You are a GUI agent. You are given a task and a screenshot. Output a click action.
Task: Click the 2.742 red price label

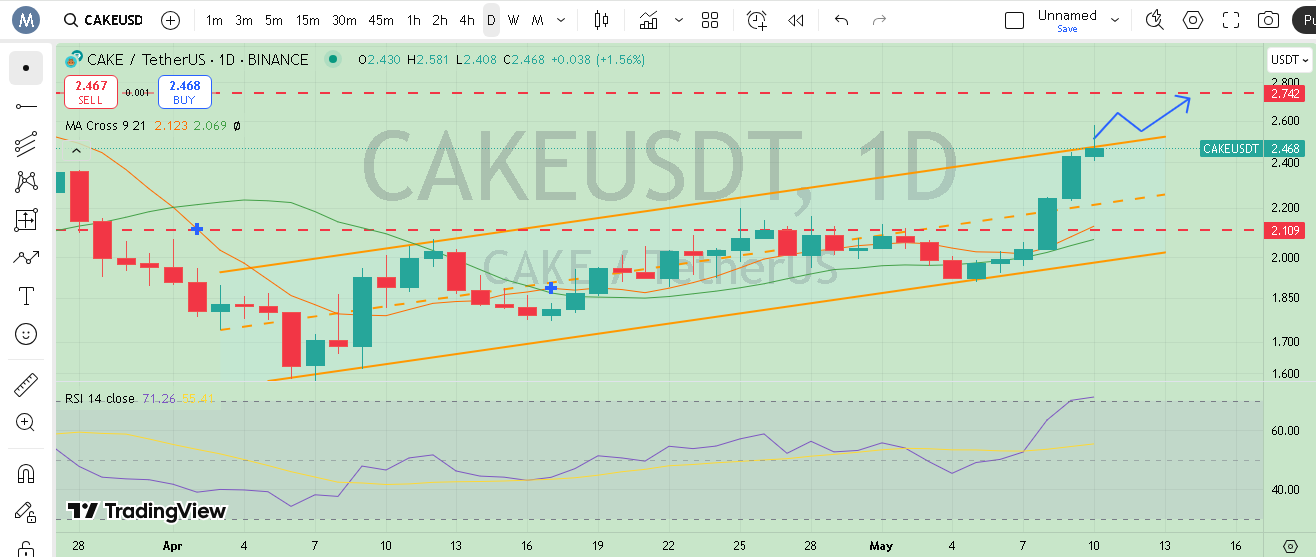click(1284, 93)
